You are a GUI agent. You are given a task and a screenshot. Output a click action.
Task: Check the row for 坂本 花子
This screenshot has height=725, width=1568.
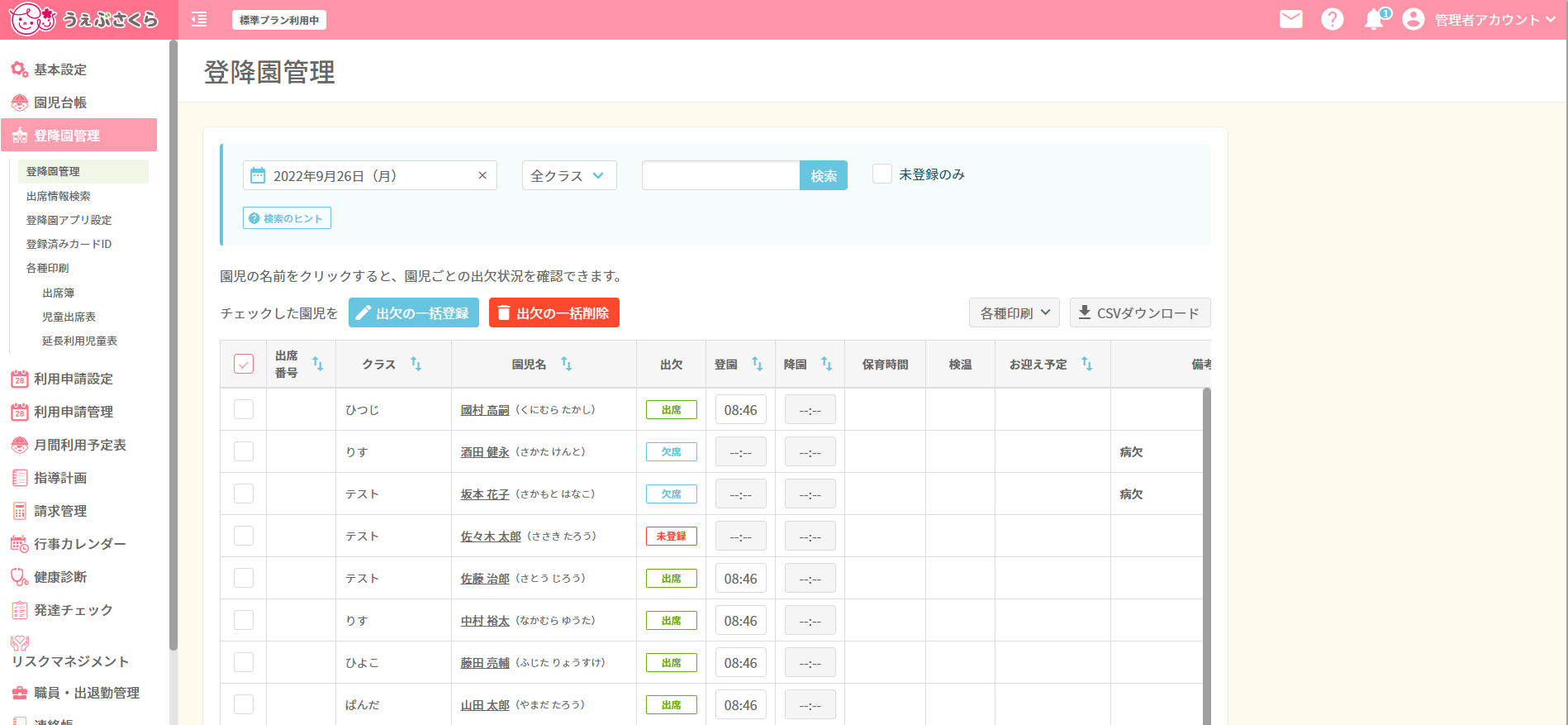pos(244,494)
